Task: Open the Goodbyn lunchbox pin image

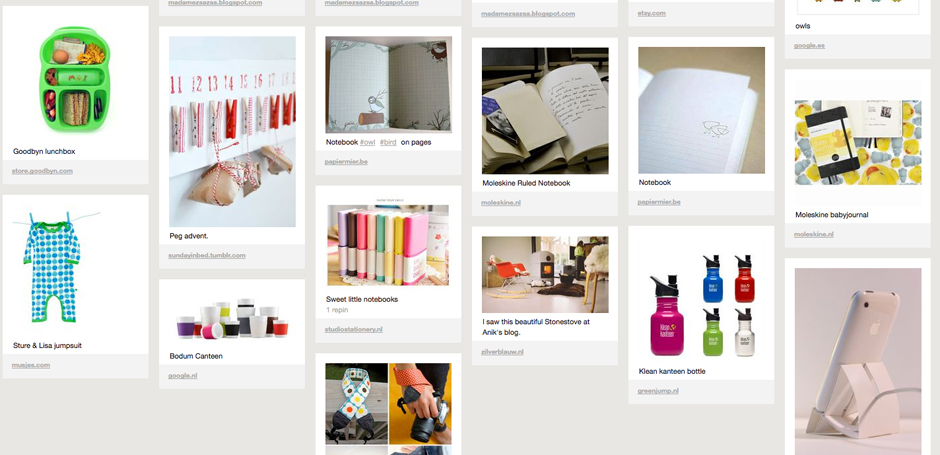Action: [x=75, y=79]
